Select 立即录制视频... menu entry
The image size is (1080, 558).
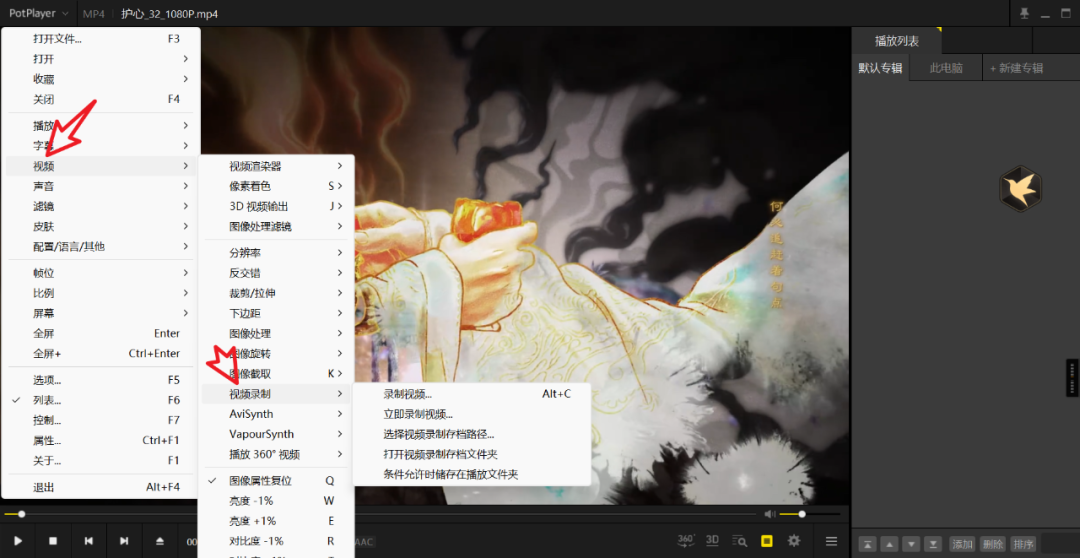[x=472, y=414]
